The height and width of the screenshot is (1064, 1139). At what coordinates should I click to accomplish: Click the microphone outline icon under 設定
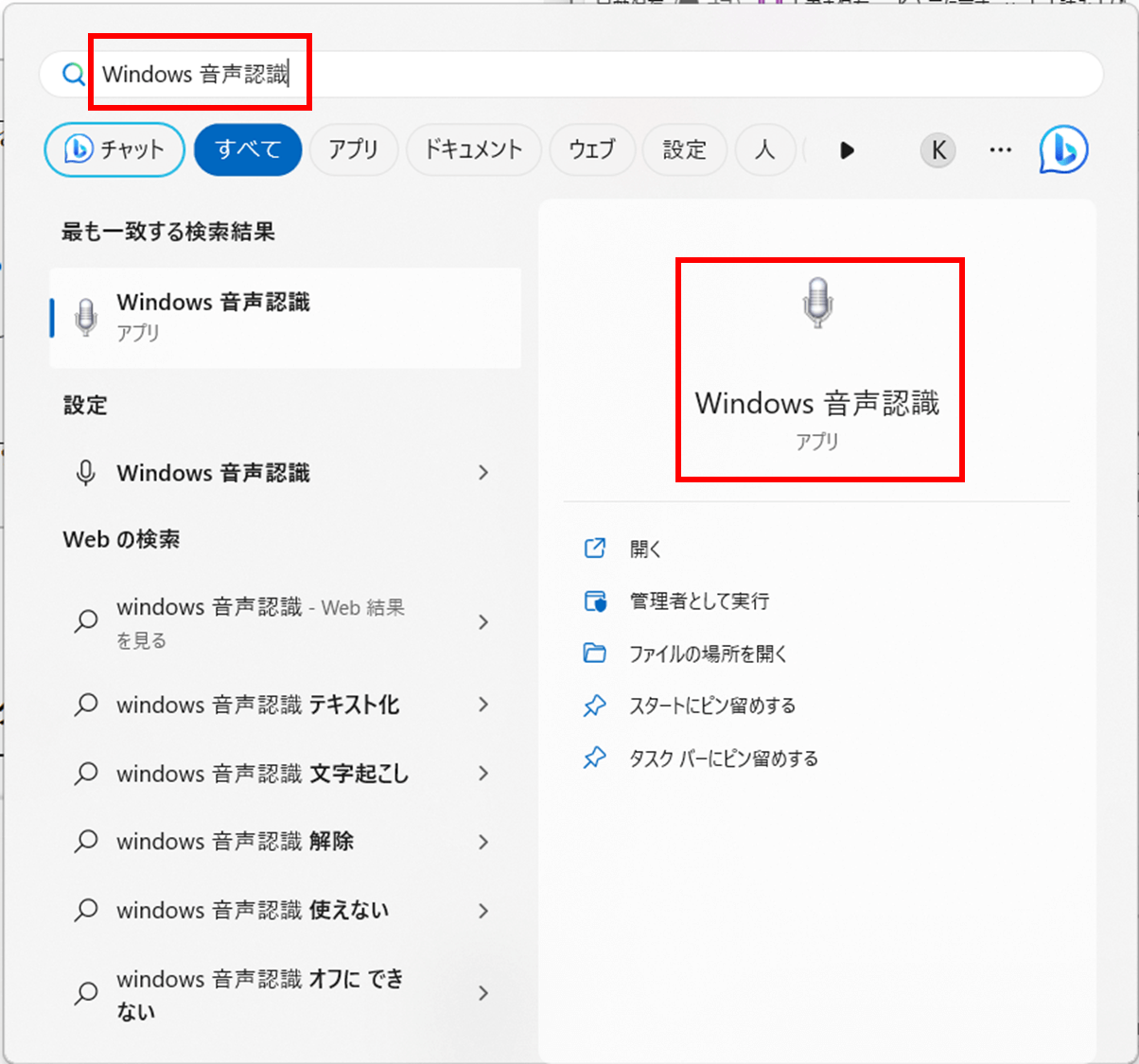[86, 473]
